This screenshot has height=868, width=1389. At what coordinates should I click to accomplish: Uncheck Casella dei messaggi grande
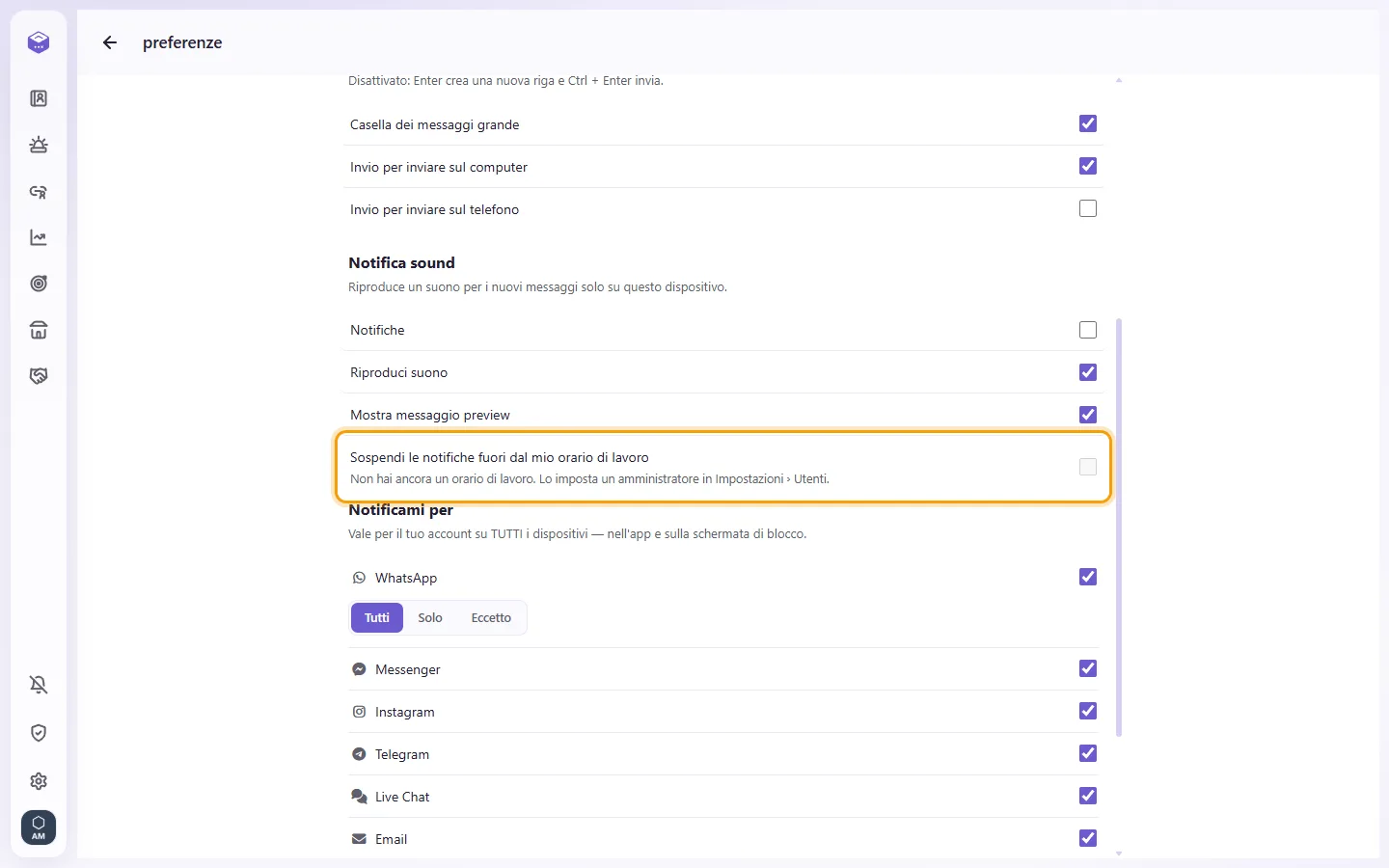(x=1088, y=123)
